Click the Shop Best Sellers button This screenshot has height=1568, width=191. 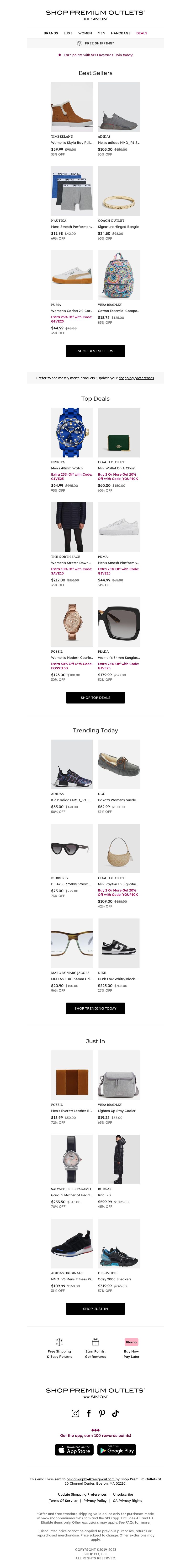(x=95, y=351)
